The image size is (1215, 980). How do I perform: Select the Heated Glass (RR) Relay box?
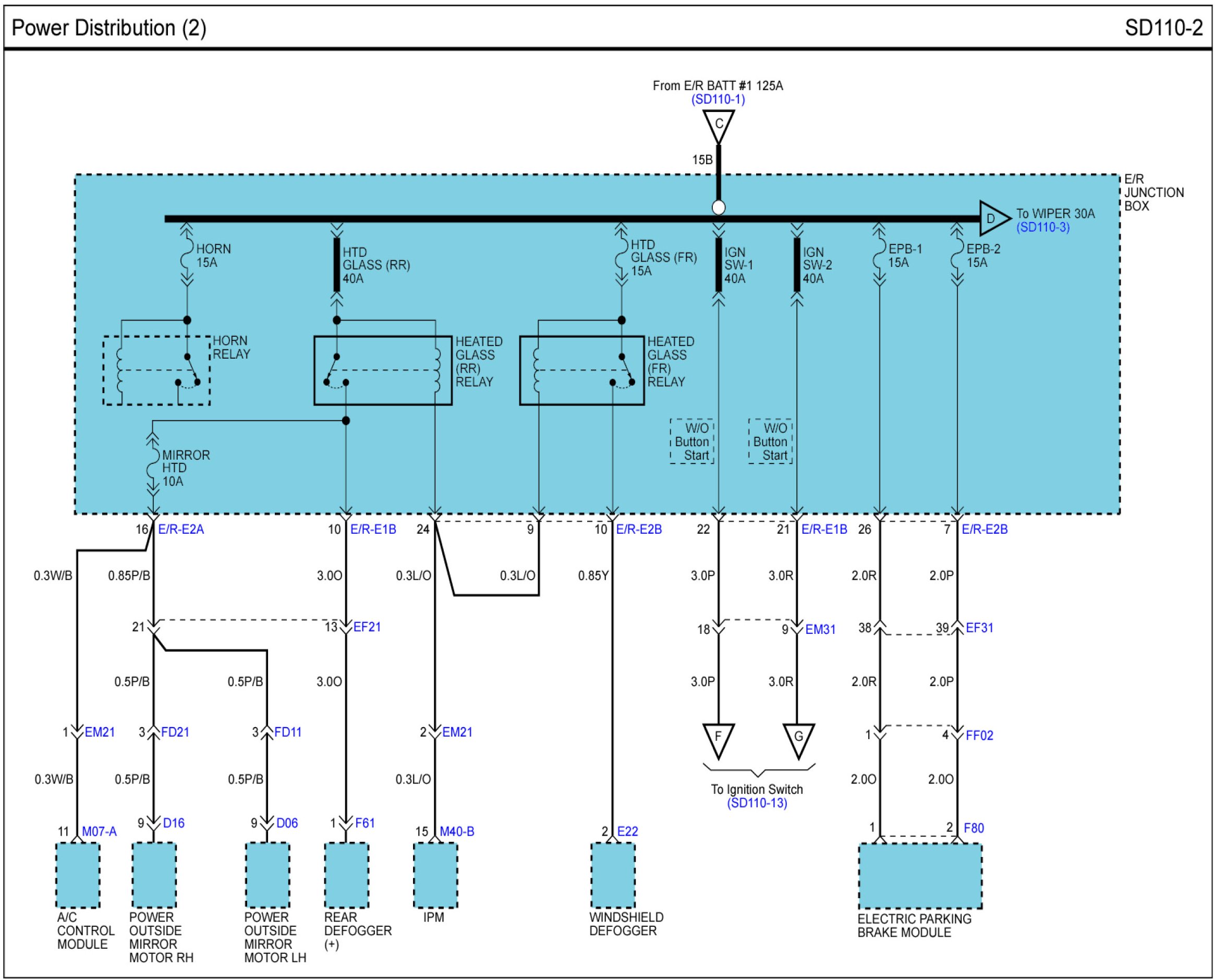click(382, 370)
